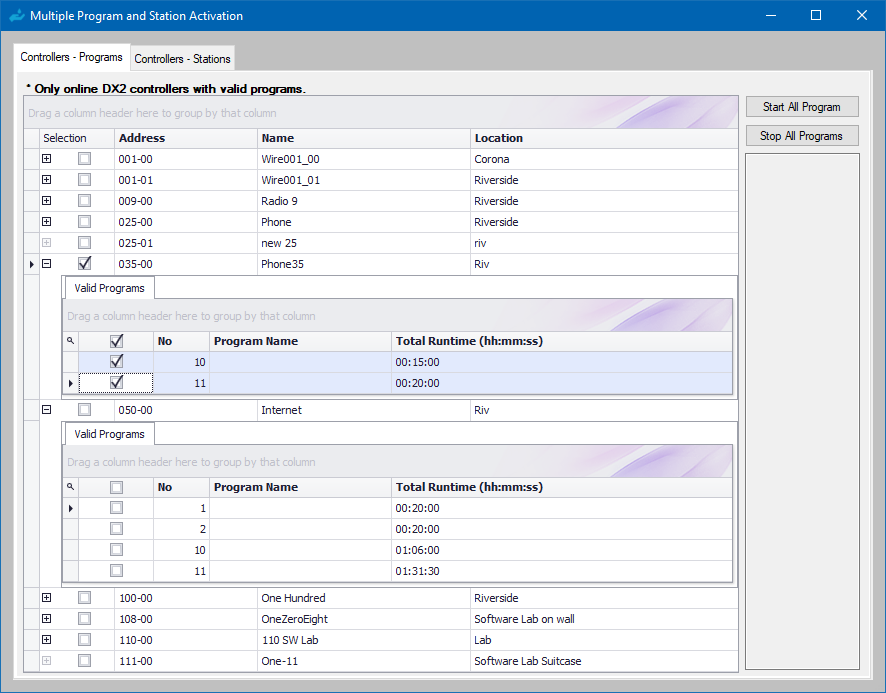This screenshot has width=886, height=693.
Task: Sort by the Address column header
Action: (x=186, y=138)
